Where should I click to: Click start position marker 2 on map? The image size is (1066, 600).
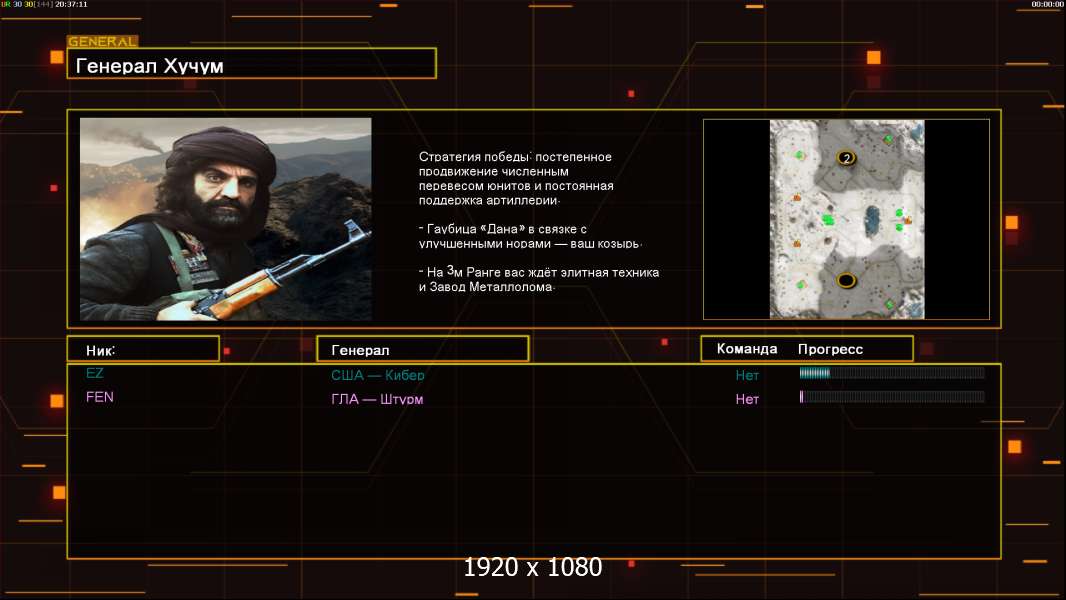847,158
